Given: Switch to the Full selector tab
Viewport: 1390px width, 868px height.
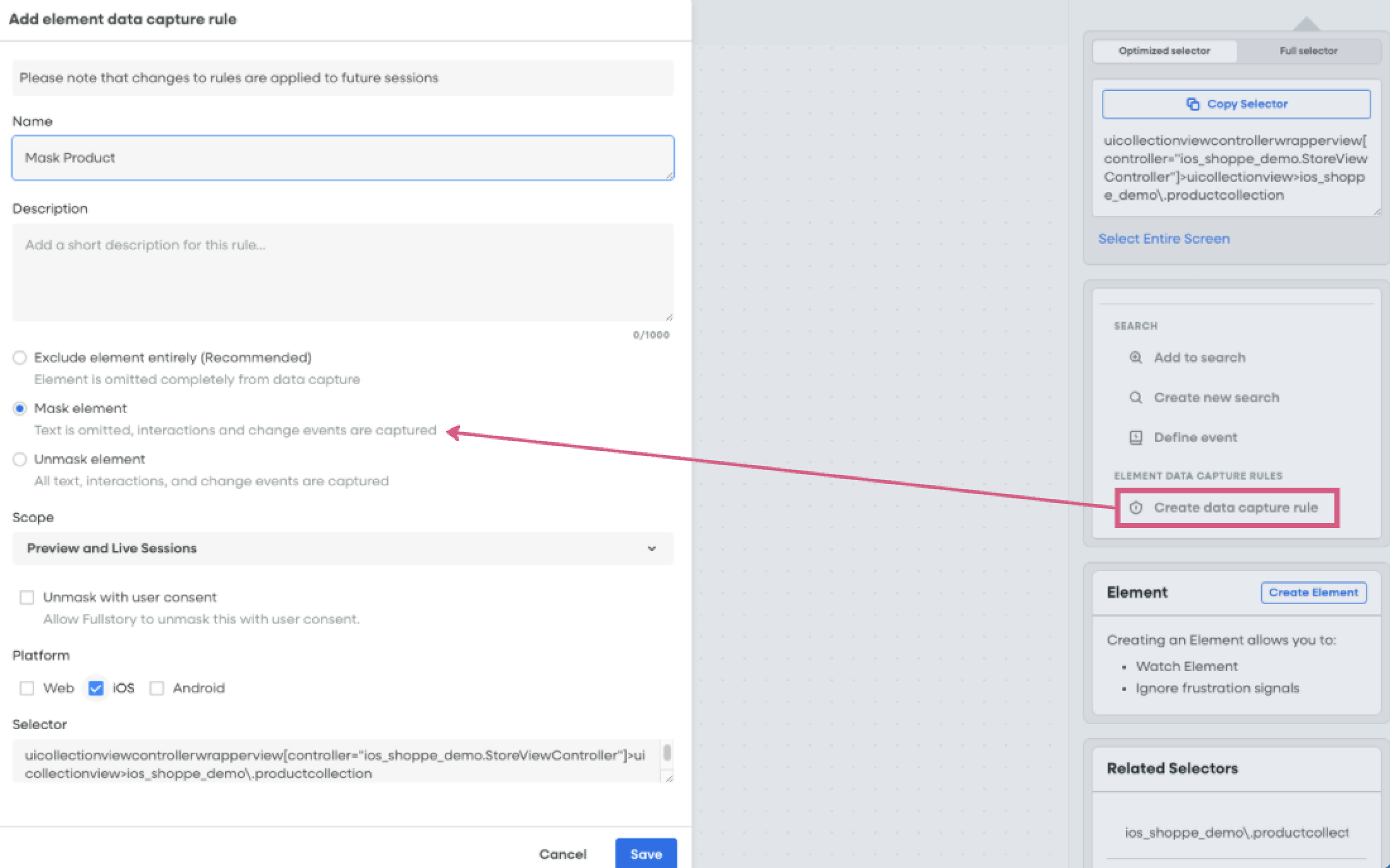Looking at the screenshot, I should [1308, 51].
